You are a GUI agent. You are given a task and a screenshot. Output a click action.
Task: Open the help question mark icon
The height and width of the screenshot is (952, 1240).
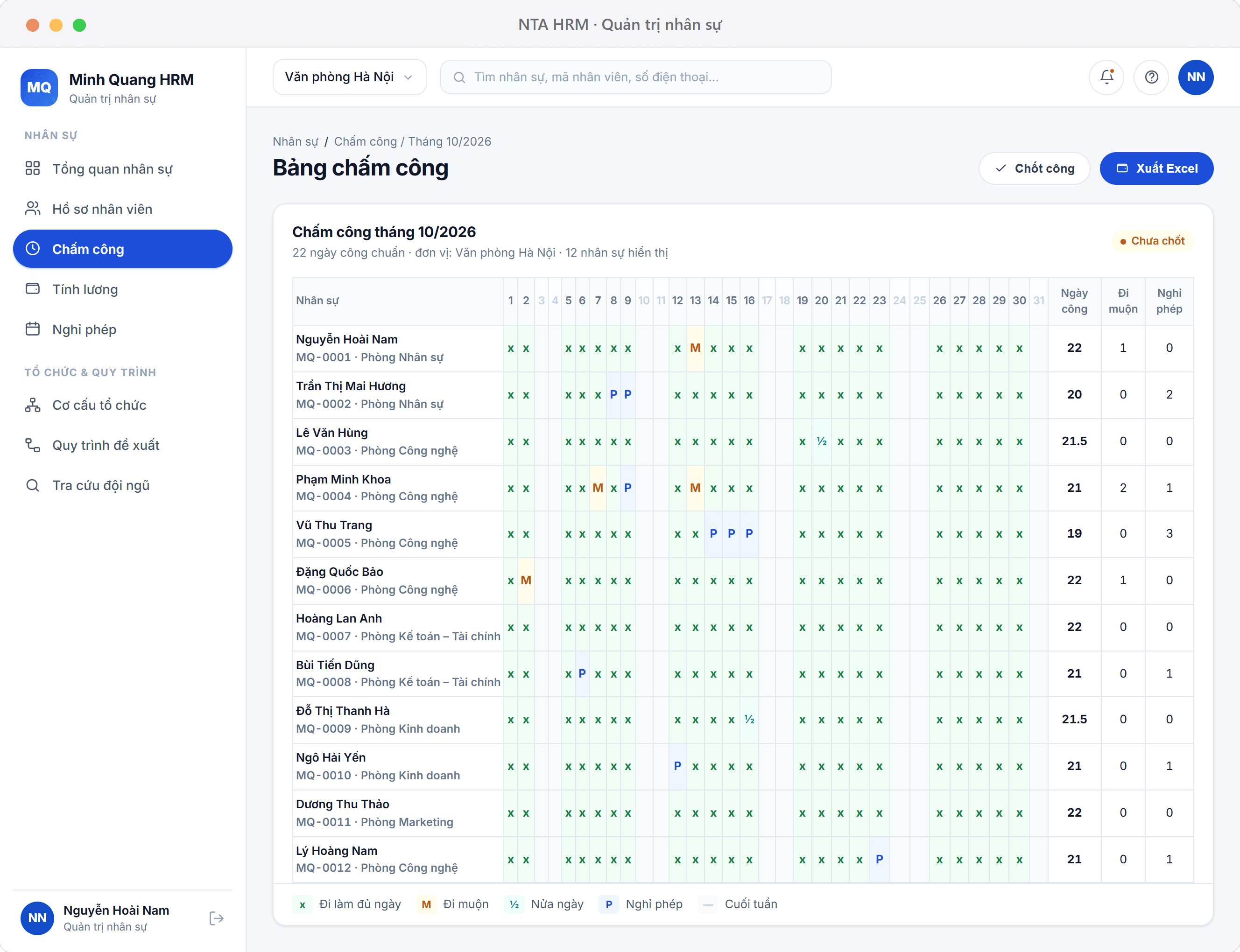1151,77
